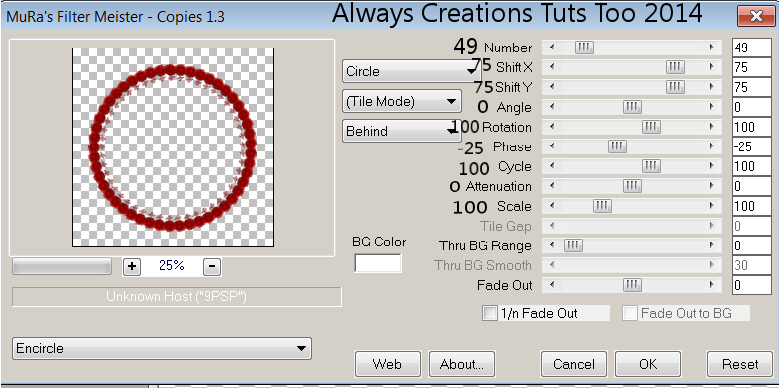The width and height of the screenshot is (779, 388).
Task: Click the Cycle slider thumb
Action: (651, 166)
